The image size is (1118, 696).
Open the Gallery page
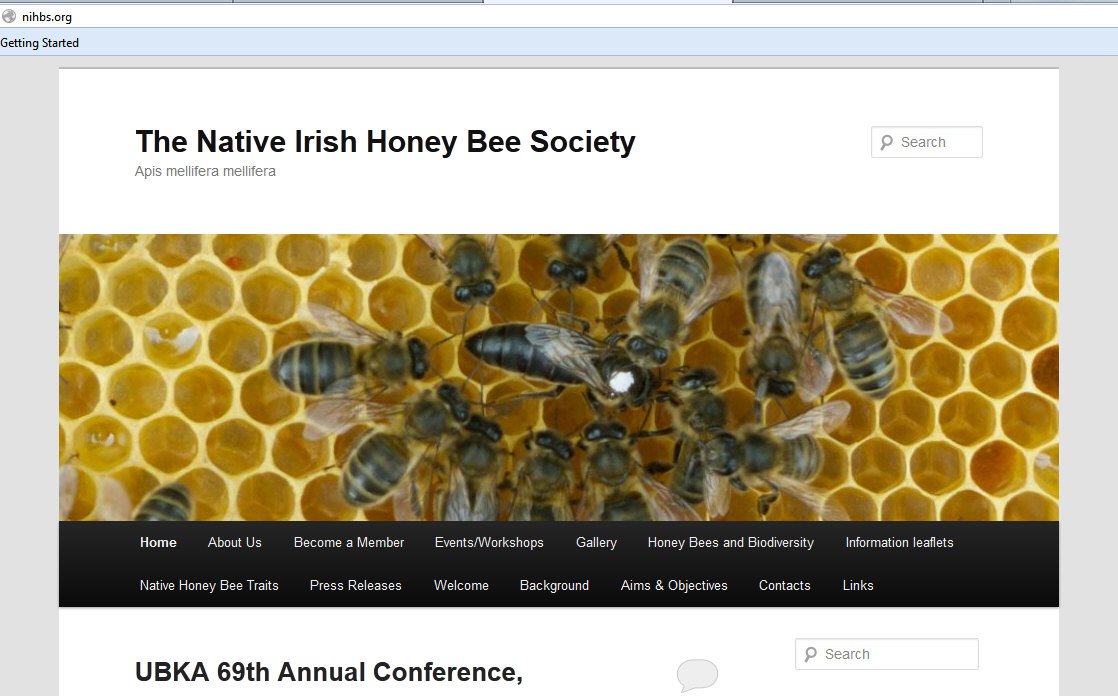(x=596, y=543)
